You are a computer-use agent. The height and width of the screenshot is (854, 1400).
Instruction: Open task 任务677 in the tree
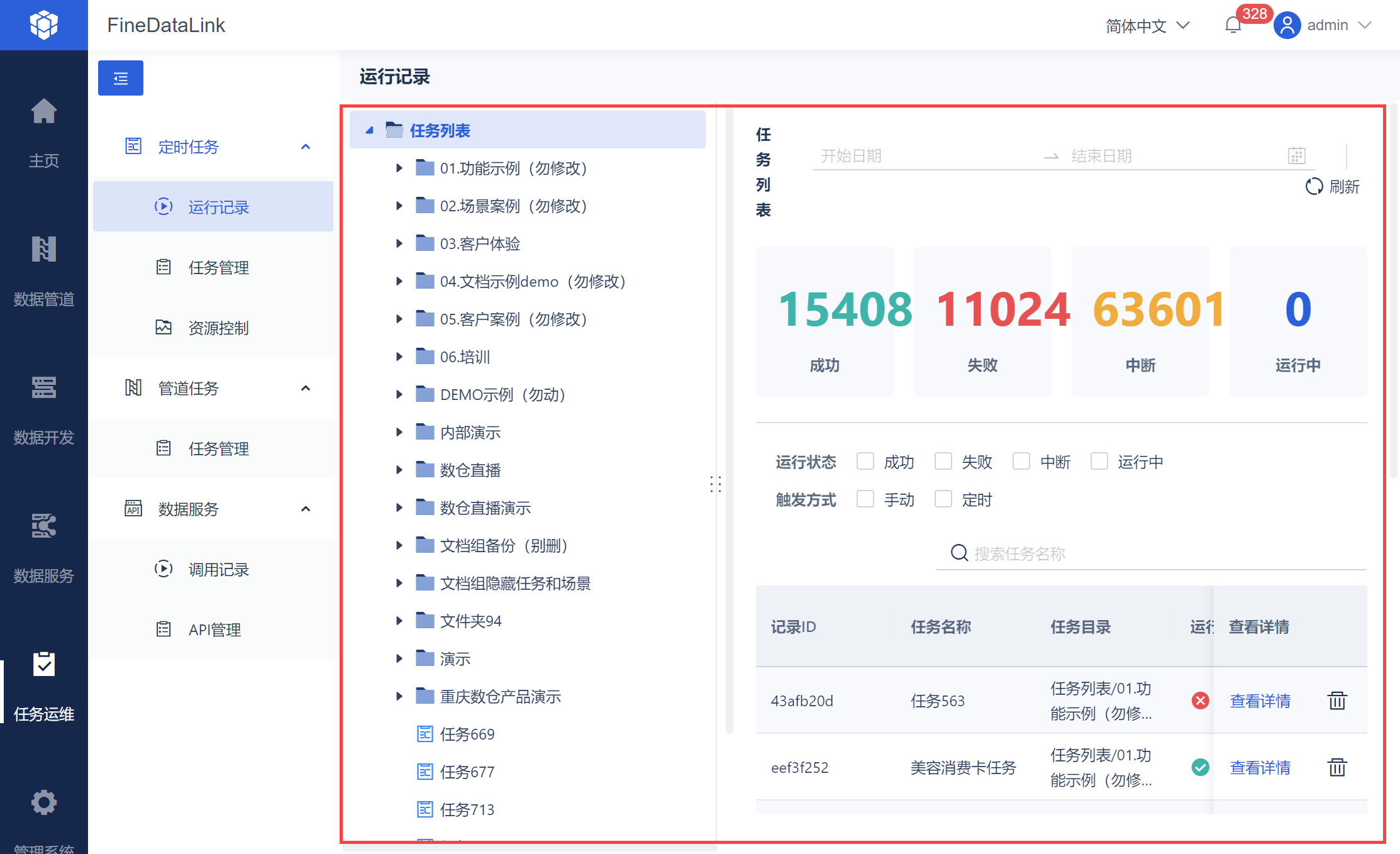tap(467, 772)
